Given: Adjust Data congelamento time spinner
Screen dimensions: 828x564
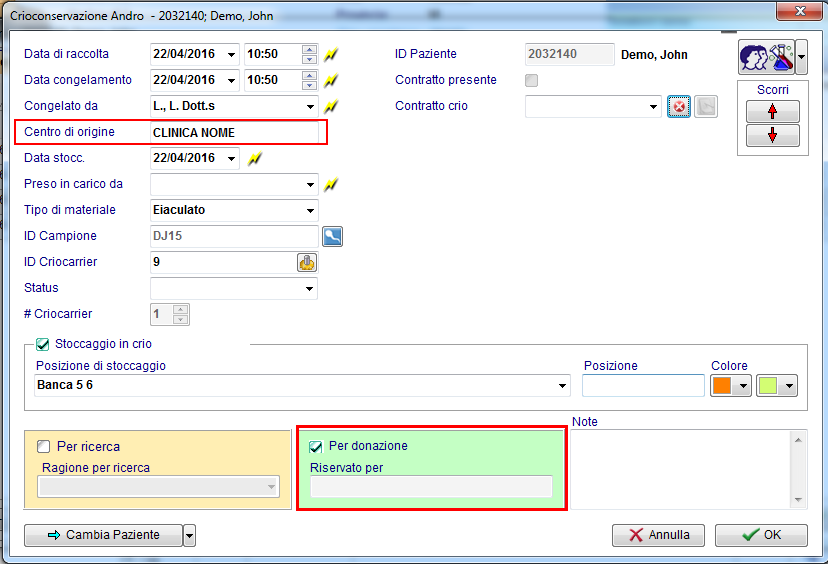Looking at the screenshot, I should tap(309, 80).
